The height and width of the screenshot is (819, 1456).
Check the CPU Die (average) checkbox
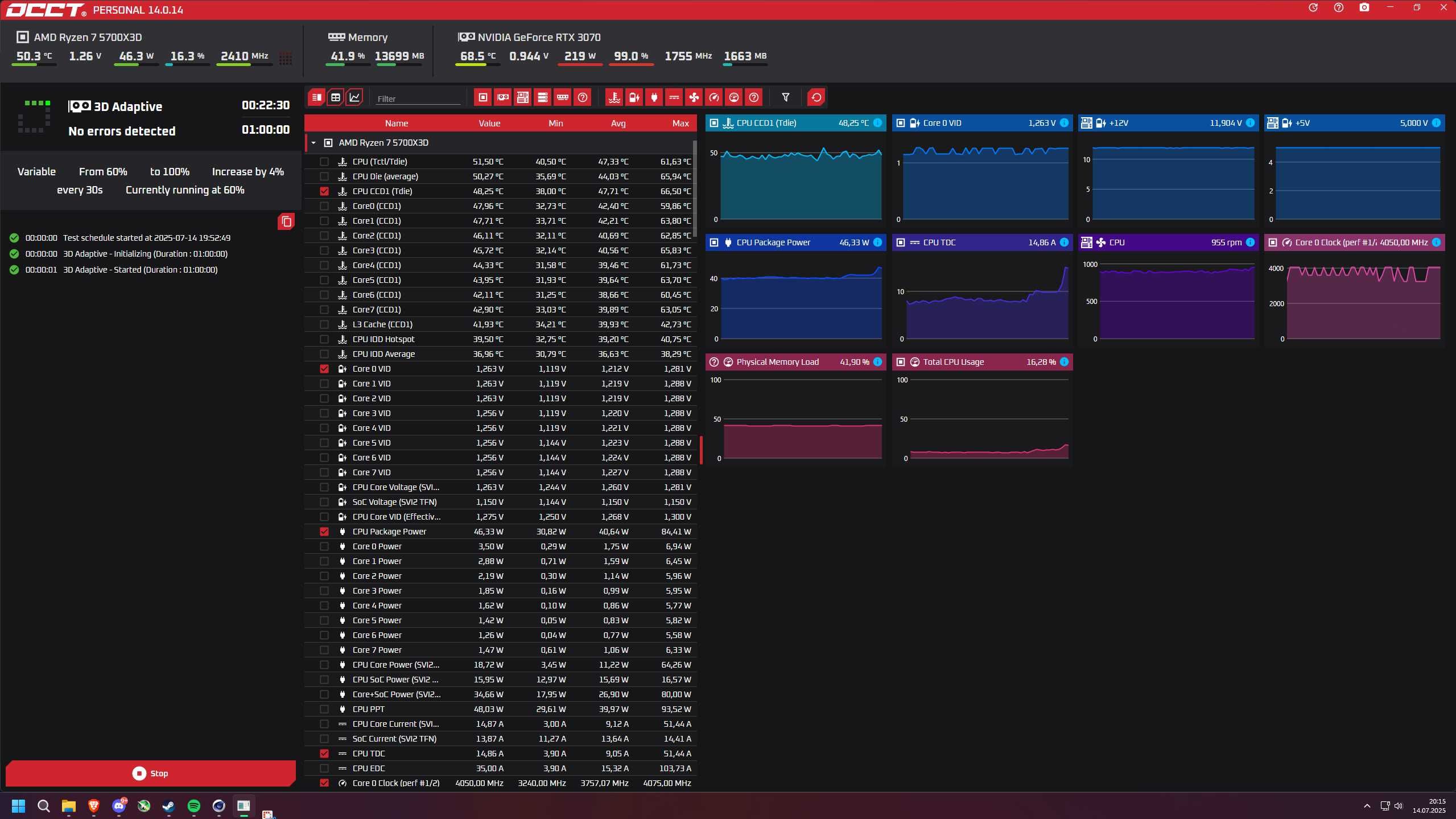[324, 176]
